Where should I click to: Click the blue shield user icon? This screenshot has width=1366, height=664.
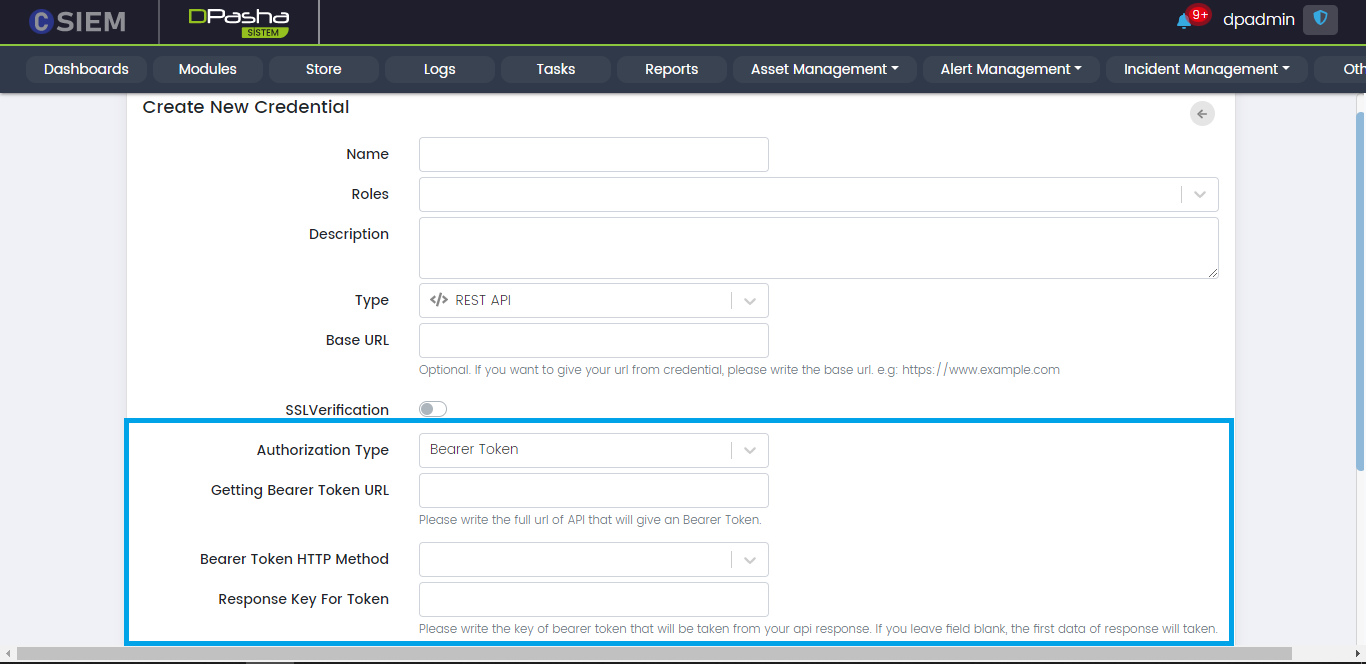coord(1320,19)
